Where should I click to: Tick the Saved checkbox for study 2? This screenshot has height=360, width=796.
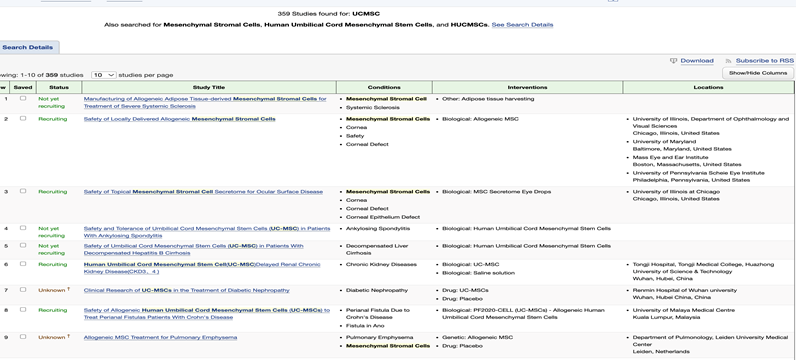[23, 118]
